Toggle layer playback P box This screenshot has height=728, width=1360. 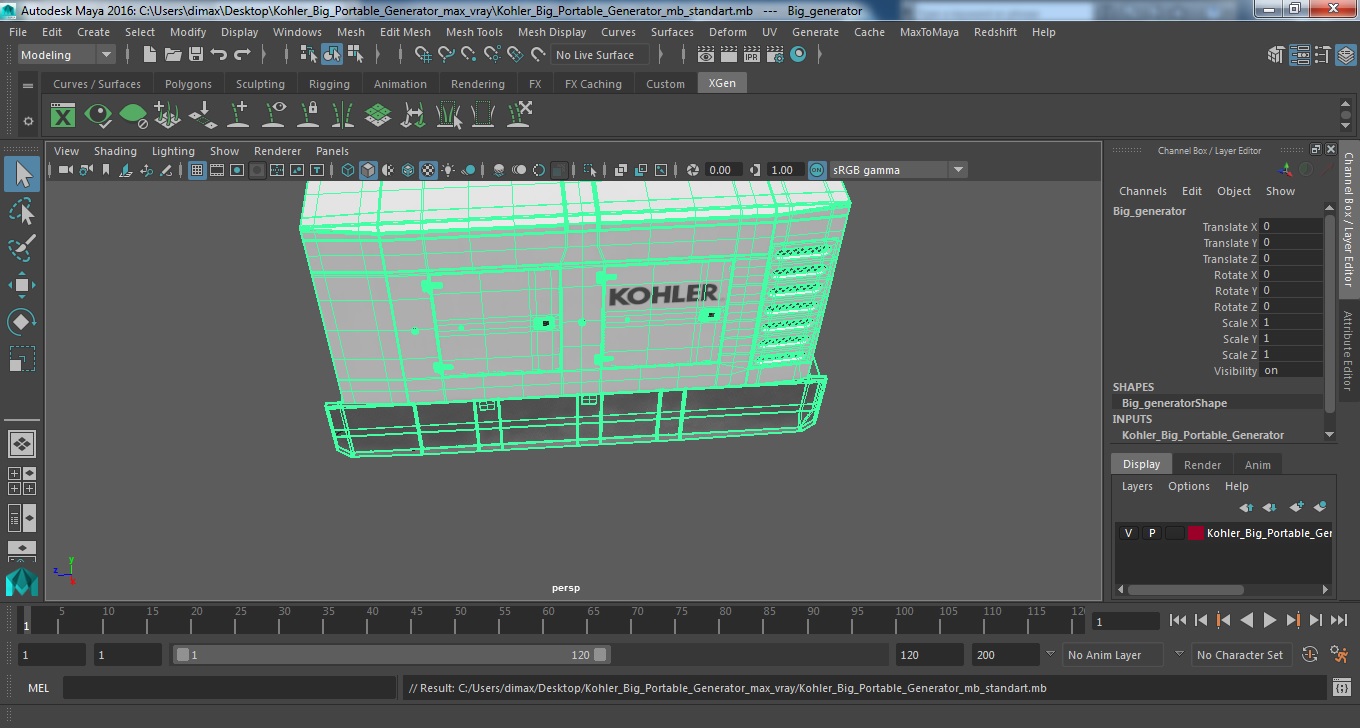coord(1151,533)
